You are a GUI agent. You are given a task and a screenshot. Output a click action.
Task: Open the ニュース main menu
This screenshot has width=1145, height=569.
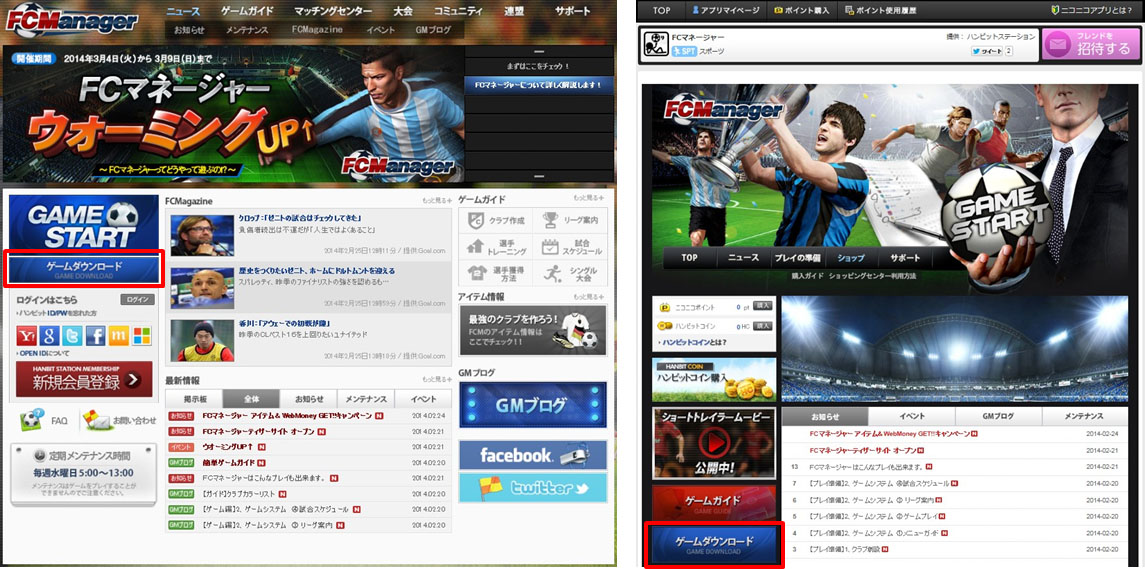pos(183,11)
